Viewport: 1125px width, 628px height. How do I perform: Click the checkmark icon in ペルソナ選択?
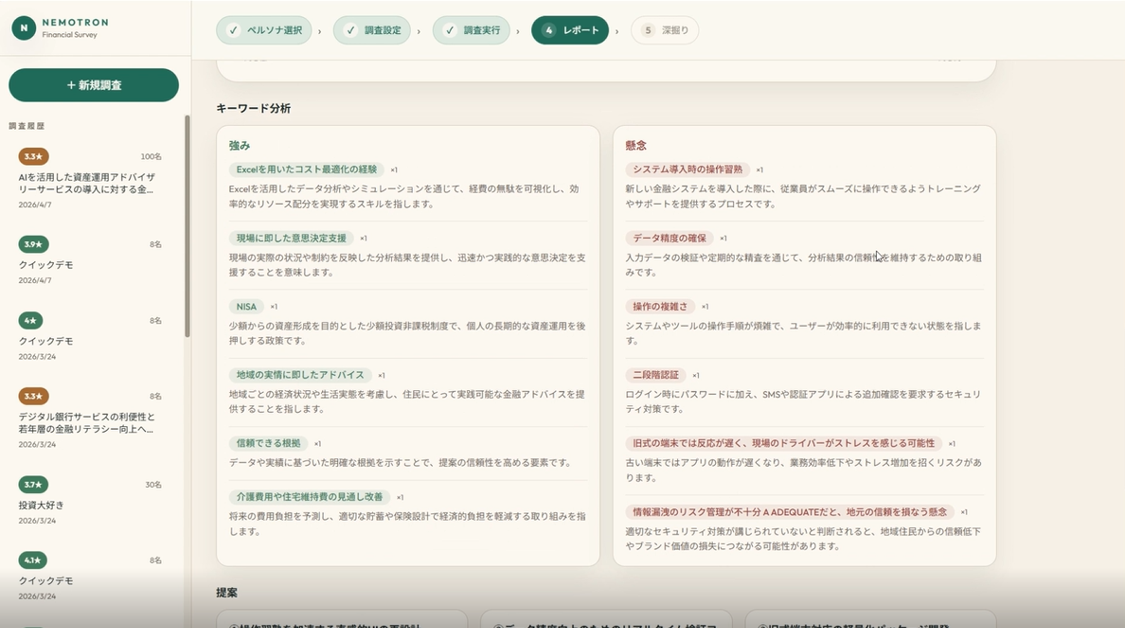pyautogui.click(x=232, y=30)
